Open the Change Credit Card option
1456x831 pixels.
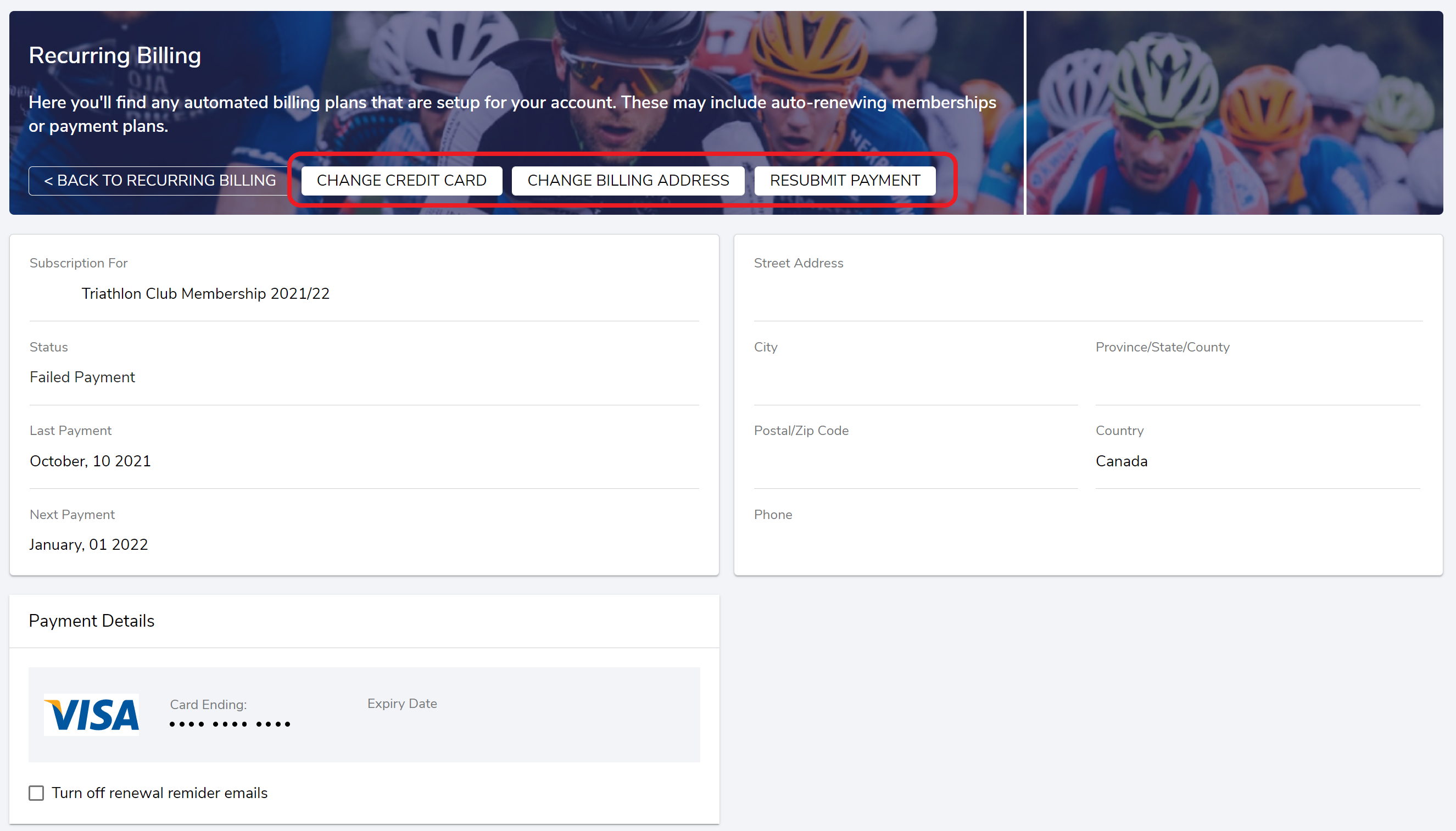(x=401, y=180)
